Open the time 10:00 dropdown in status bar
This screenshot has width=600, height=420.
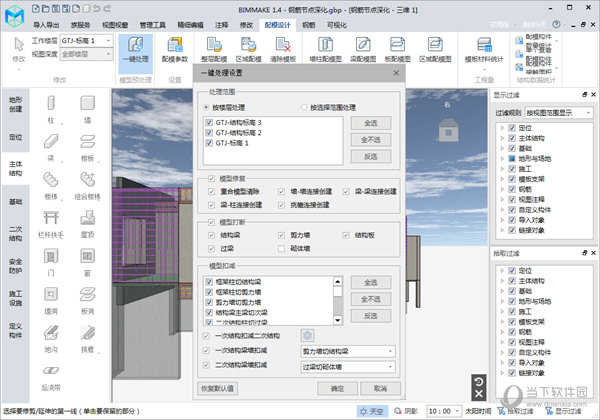tap(444, 411)
